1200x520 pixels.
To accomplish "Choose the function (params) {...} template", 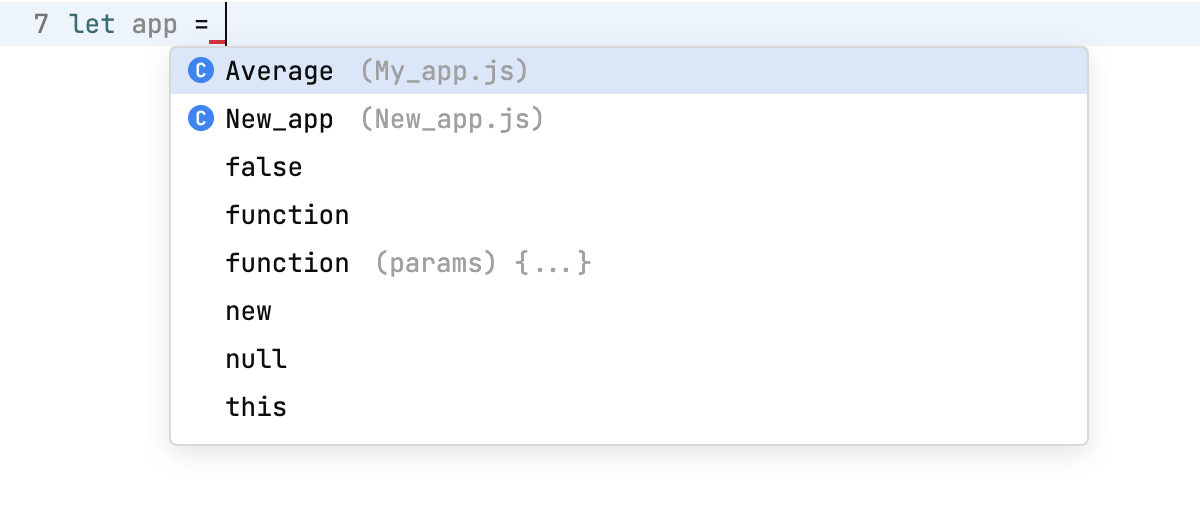I will coord(287,263).
